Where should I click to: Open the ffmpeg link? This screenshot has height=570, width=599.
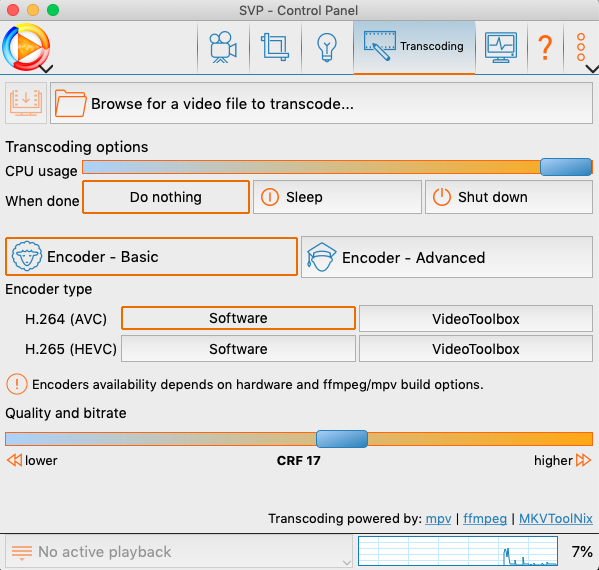485,518
